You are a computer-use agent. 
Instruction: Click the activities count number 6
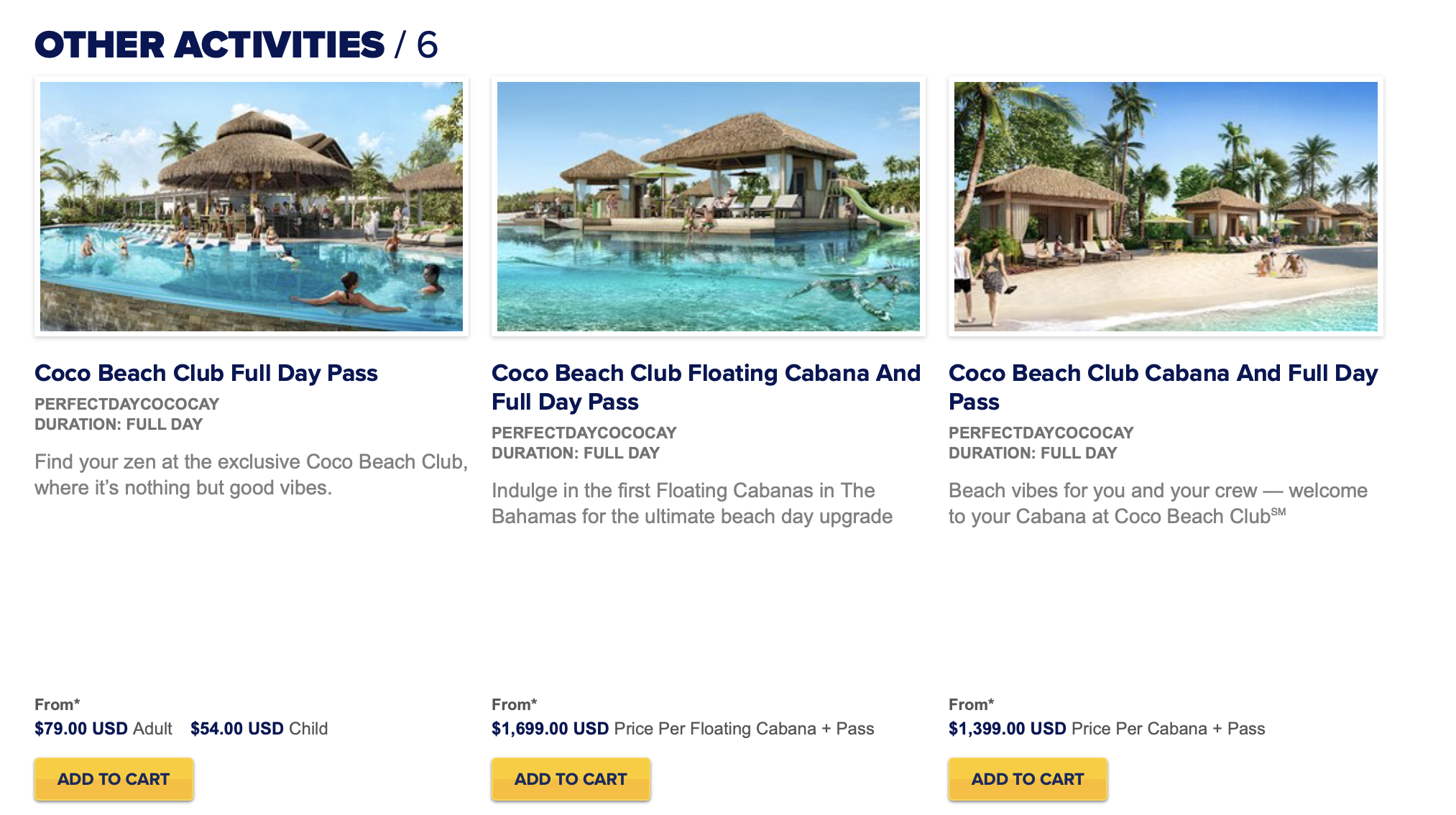point(427,45)
